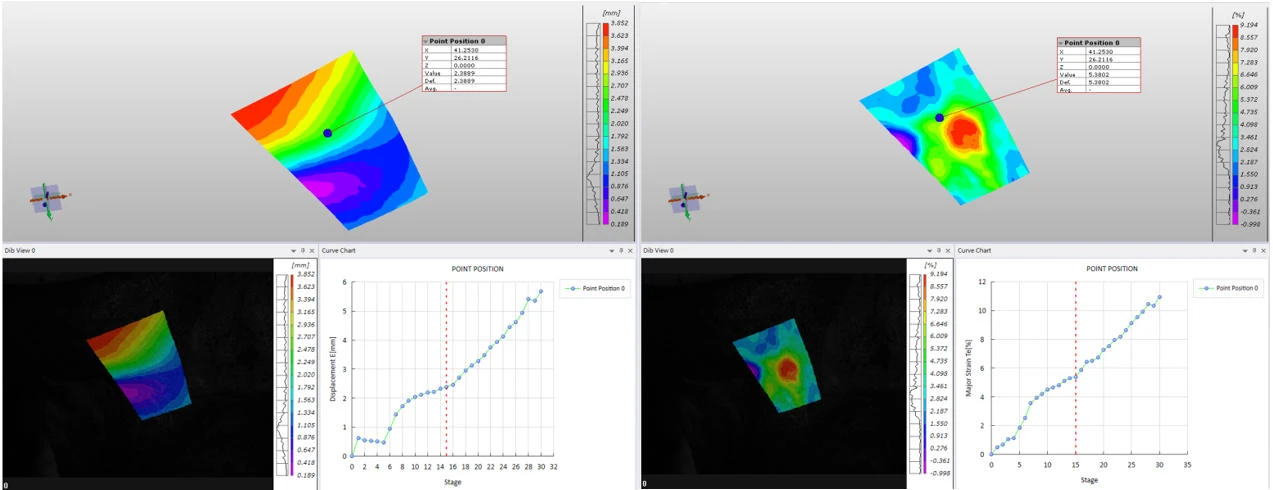Click red dashed stage marker in displacement chart
This screenshot has width=1273, height=490.
[446, 368]
